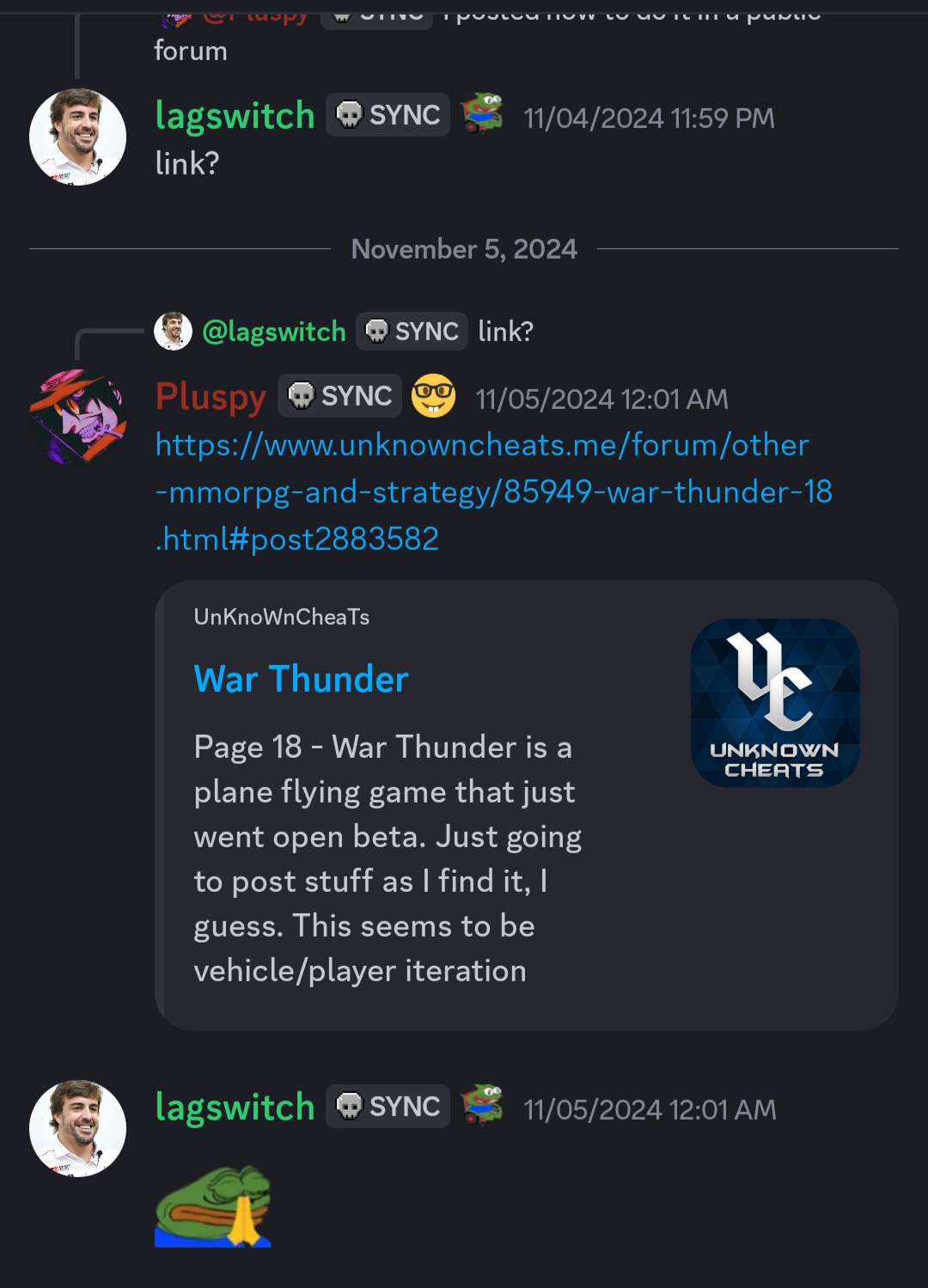Viewport: 928px width, 1288px height.
Task: Open lagswitch's avatar on the 11:59 PM message
Action: coord(77,137)
